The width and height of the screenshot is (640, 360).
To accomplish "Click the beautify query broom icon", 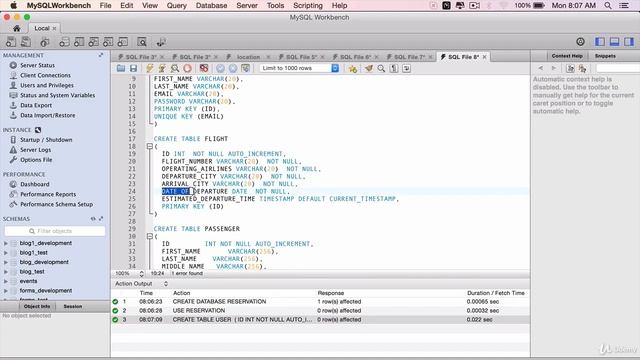I will pyautogui.click(x=369, y=68).
